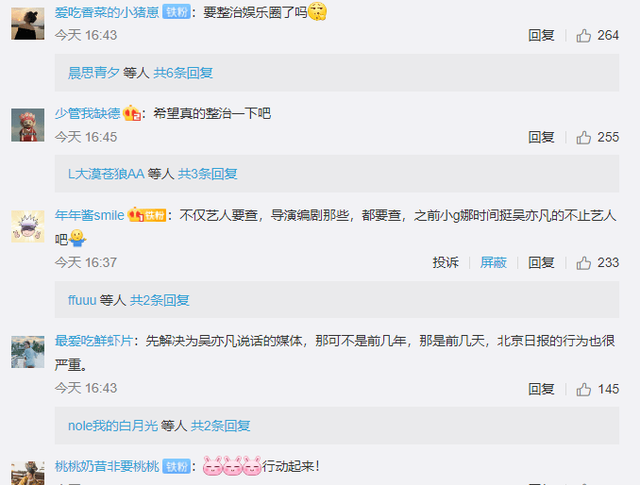
Task: Like 最爱吃鲜虾片's comment with 145 likes
Action: (x=584, y=389)
